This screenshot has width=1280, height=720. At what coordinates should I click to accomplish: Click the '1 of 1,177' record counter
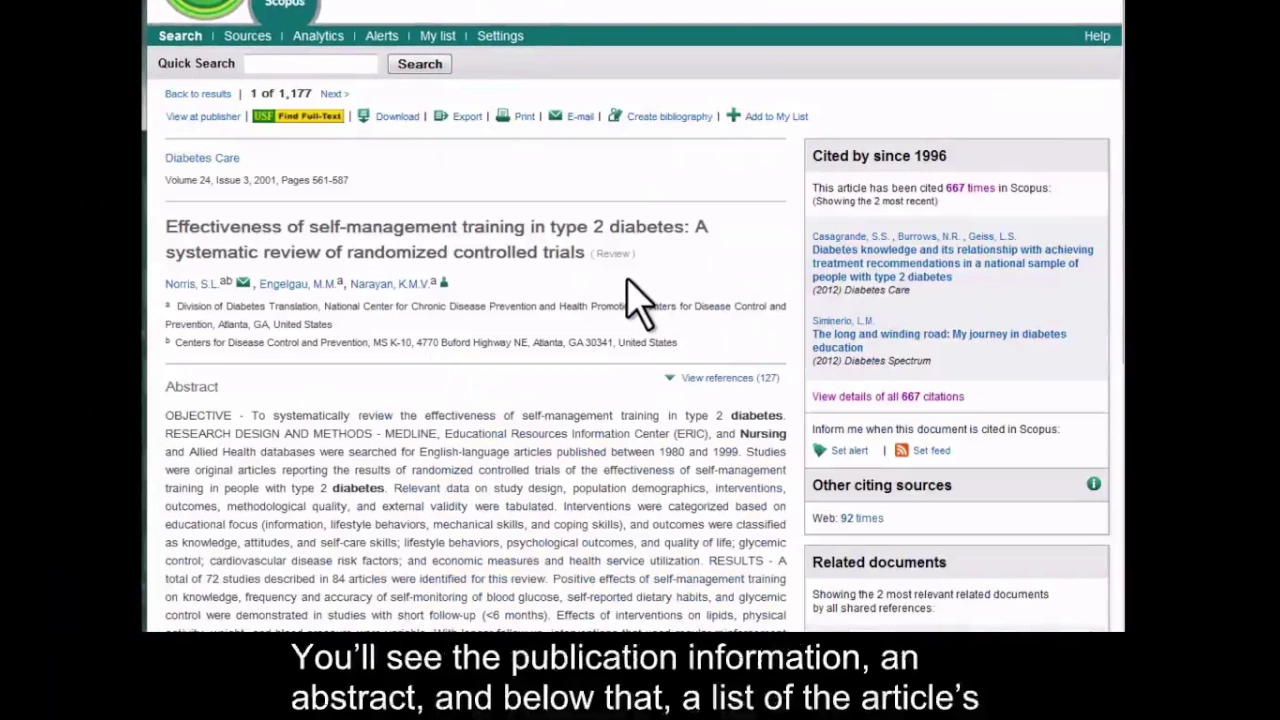point(281,94)
